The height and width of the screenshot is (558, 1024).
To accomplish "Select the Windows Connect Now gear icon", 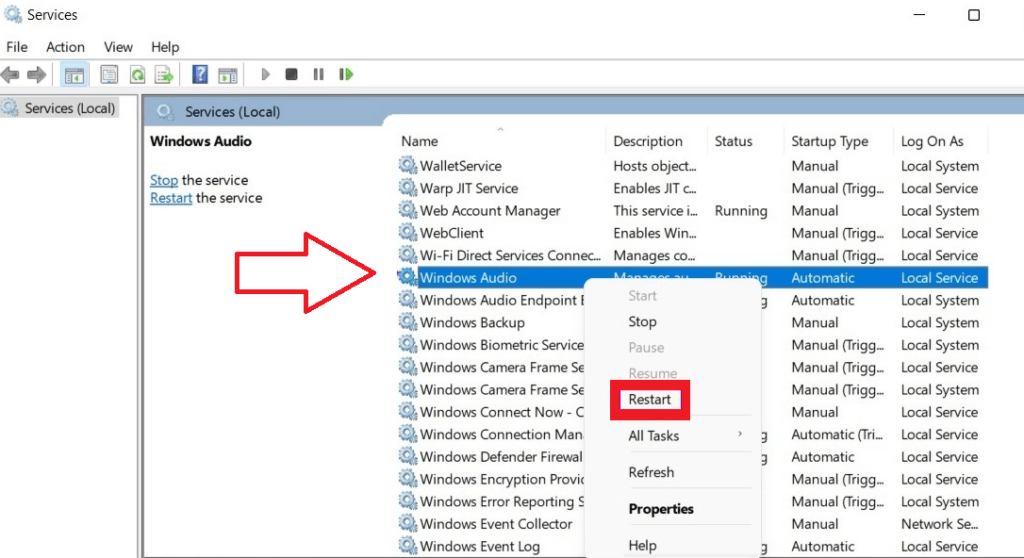I will (x=408, y=411).
